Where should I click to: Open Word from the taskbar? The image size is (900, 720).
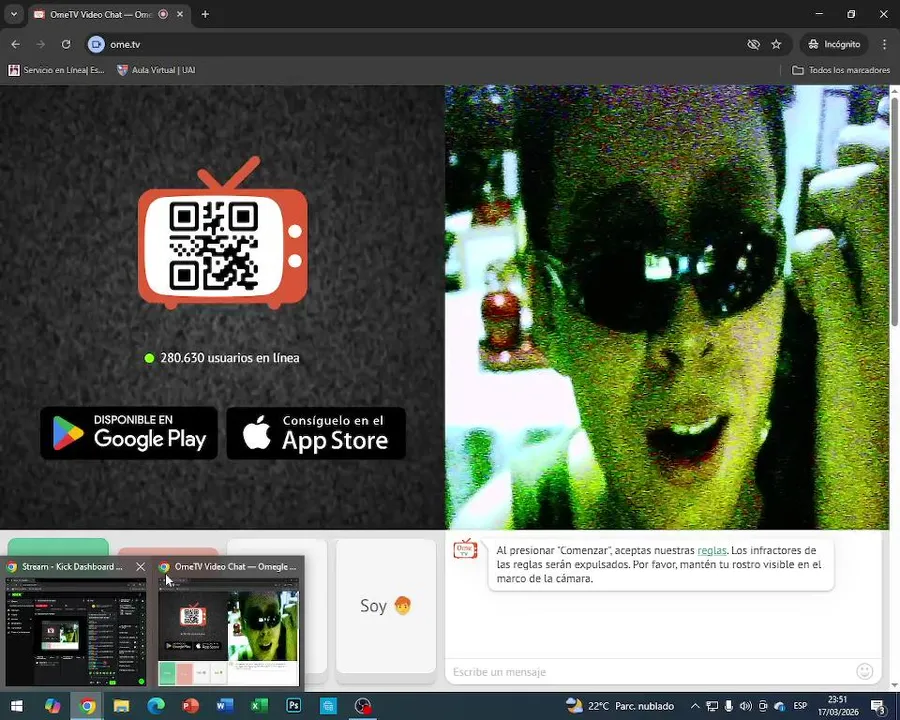coord(224,706)
